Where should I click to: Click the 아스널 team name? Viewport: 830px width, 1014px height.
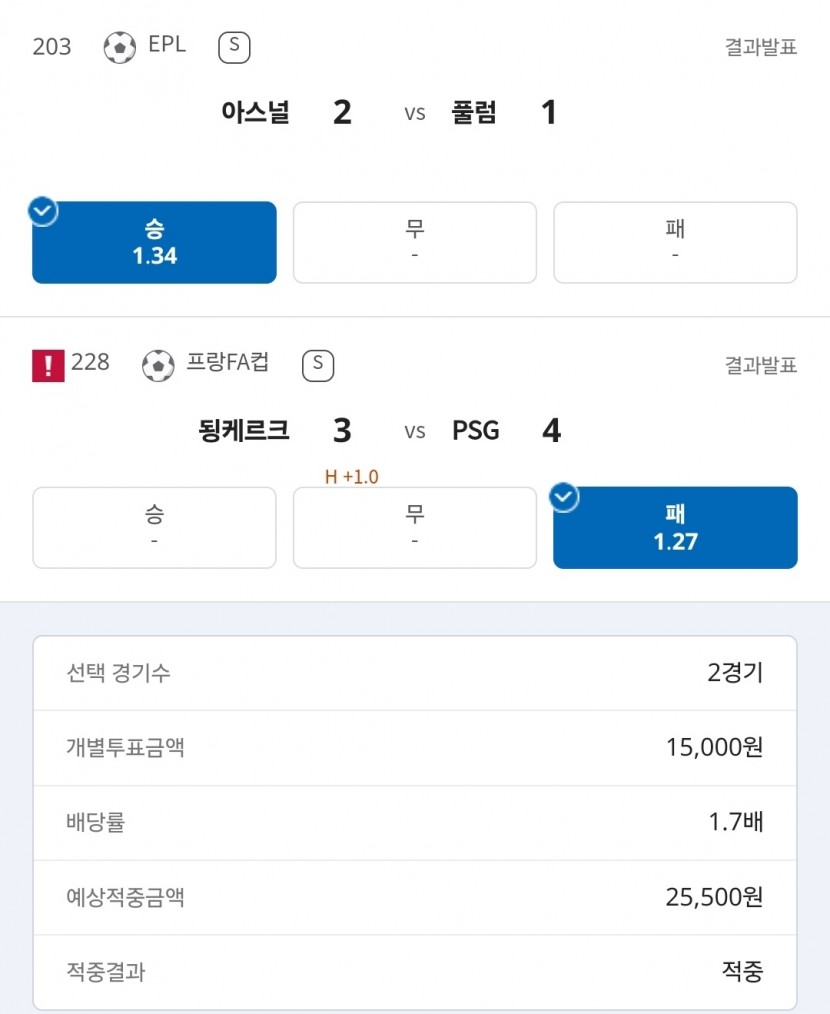pos(256,112)
